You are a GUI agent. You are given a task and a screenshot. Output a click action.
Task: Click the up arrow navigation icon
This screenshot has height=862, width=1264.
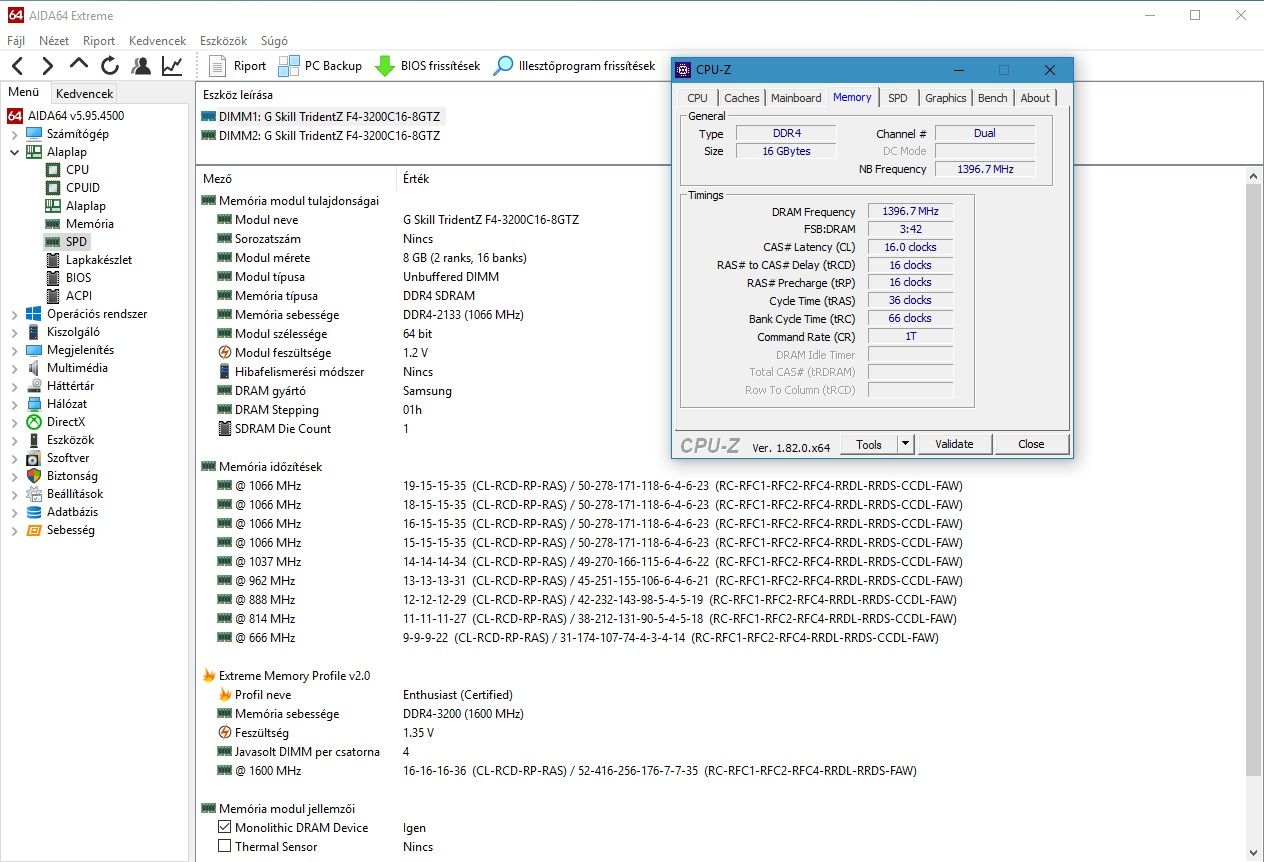[79, 66]
